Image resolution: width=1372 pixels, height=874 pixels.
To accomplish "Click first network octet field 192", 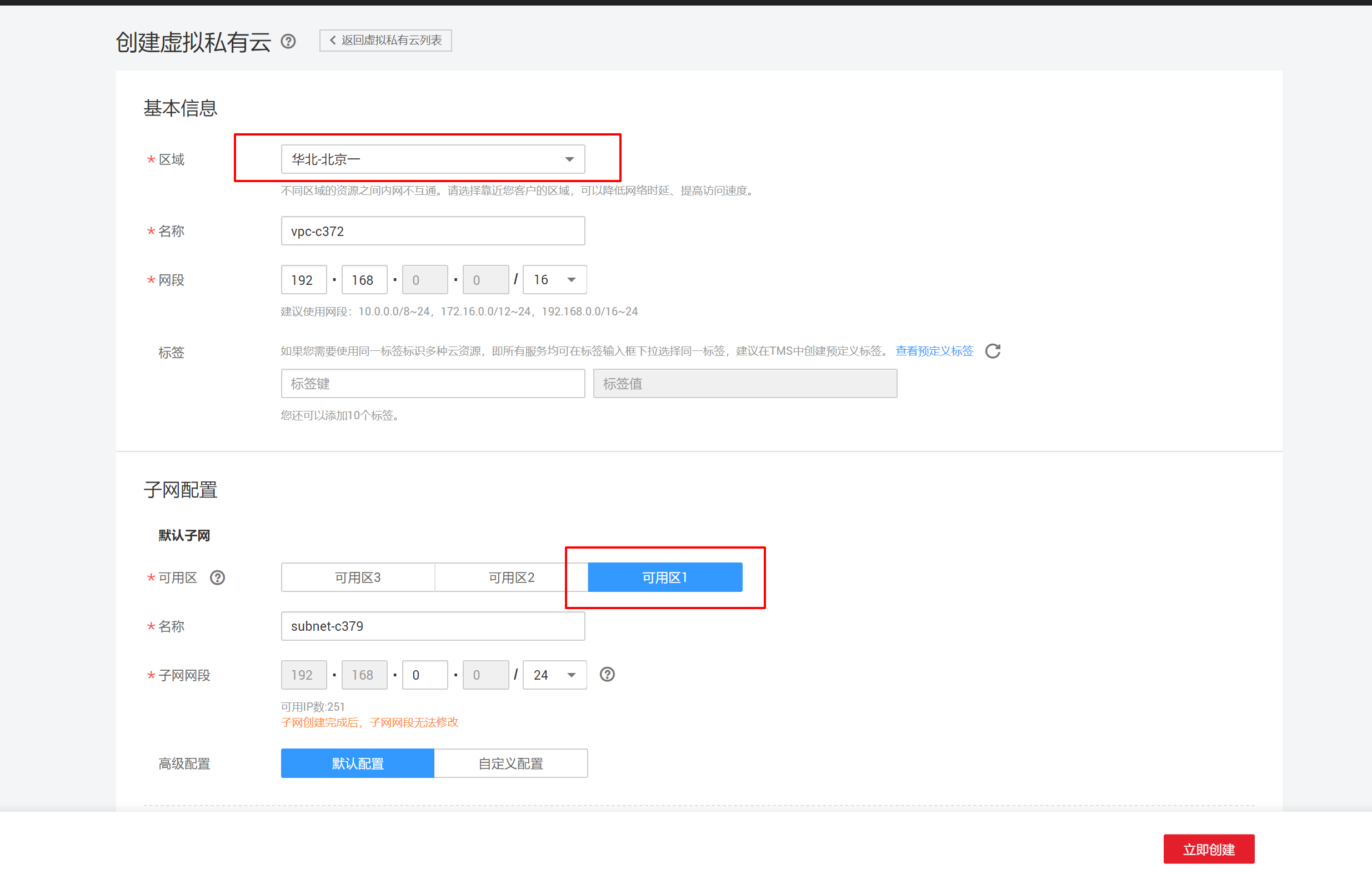I will pos(303,280).
